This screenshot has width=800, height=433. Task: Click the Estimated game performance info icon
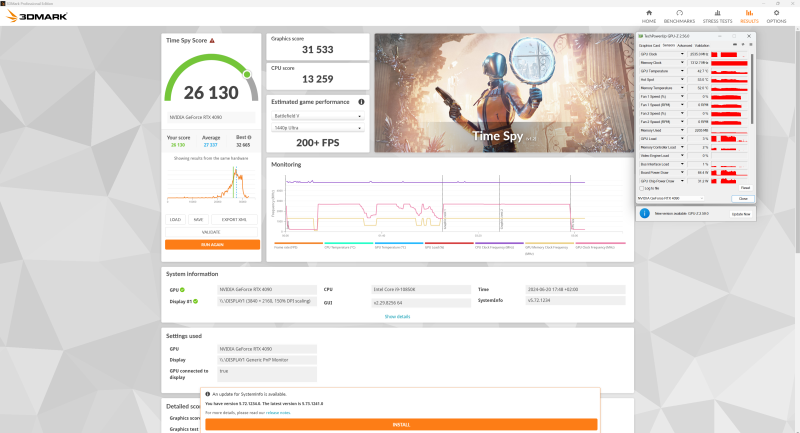(361, 101)
